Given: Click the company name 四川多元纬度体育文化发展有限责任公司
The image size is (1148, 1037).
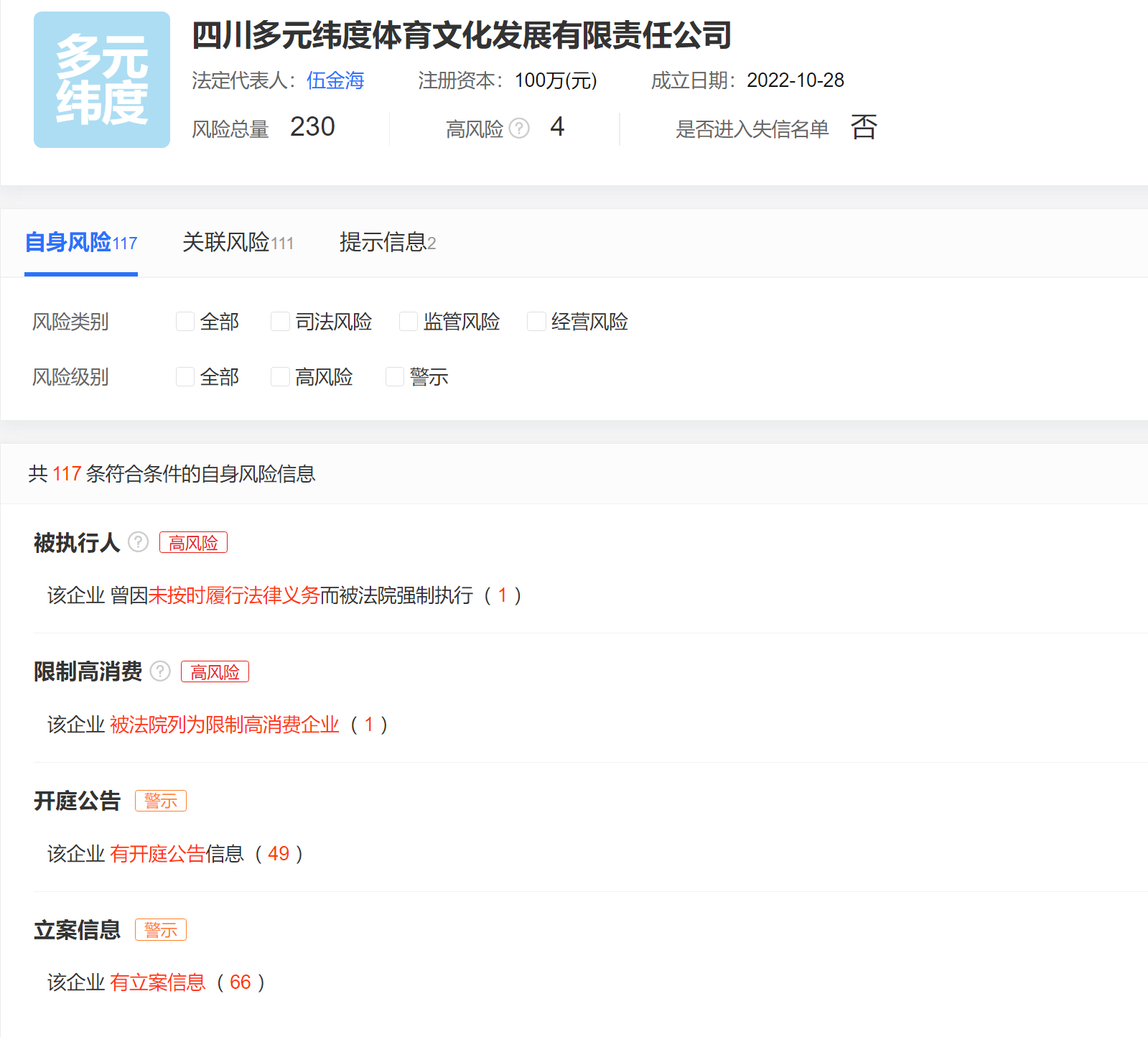Looking at the screenshot, I should tap(462, 35).
